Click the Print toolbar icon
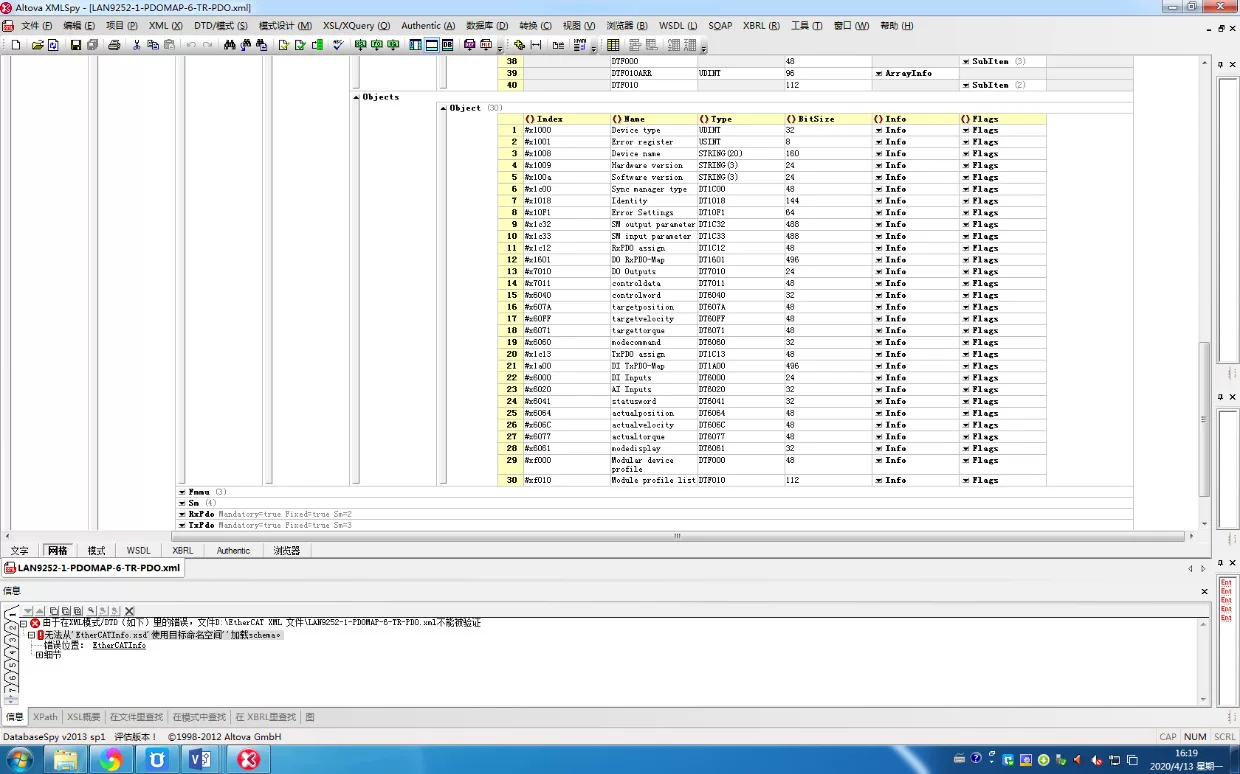 (x=114, y=45)
